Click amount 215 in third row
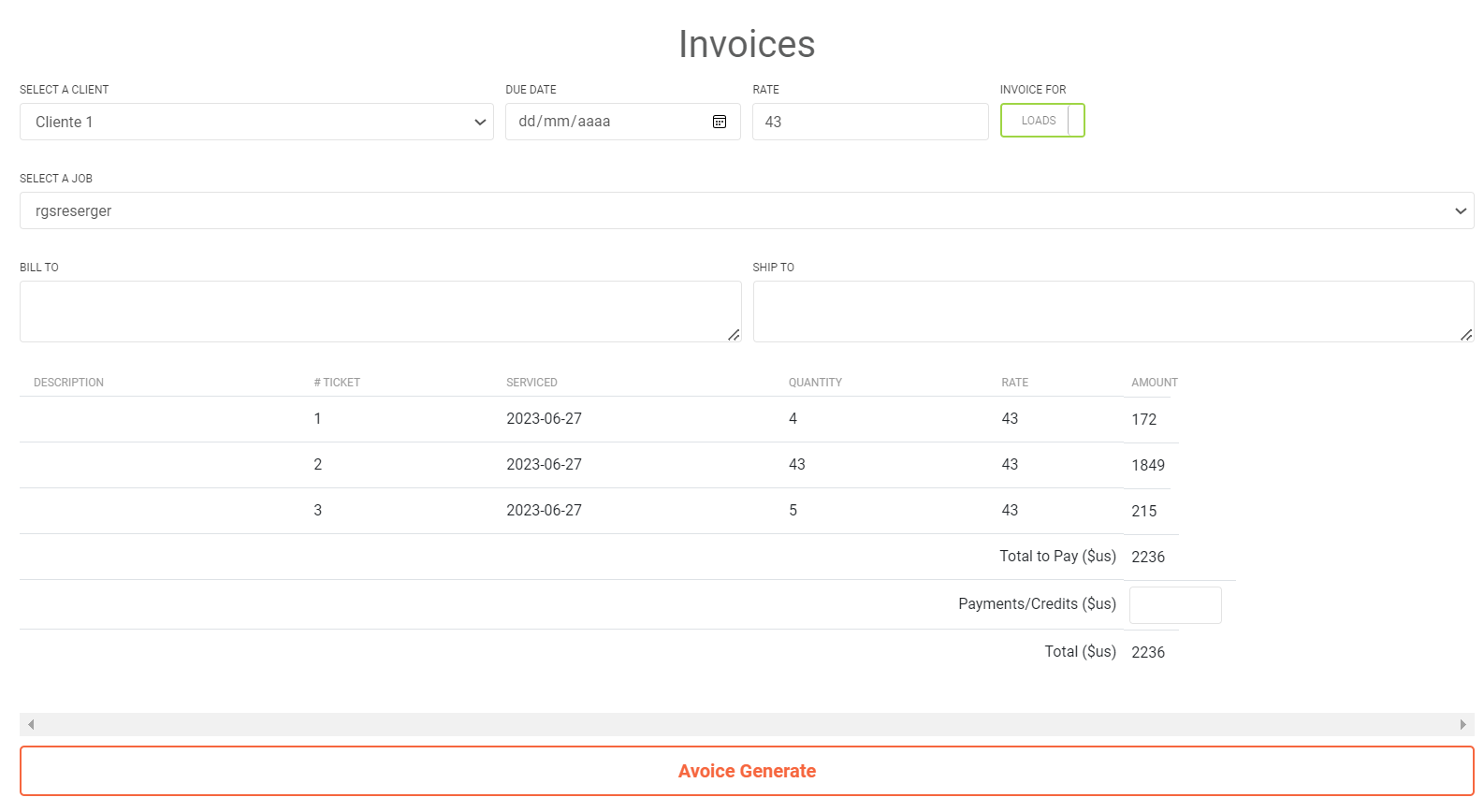1484x812 pixels. tap(1144, 512)
